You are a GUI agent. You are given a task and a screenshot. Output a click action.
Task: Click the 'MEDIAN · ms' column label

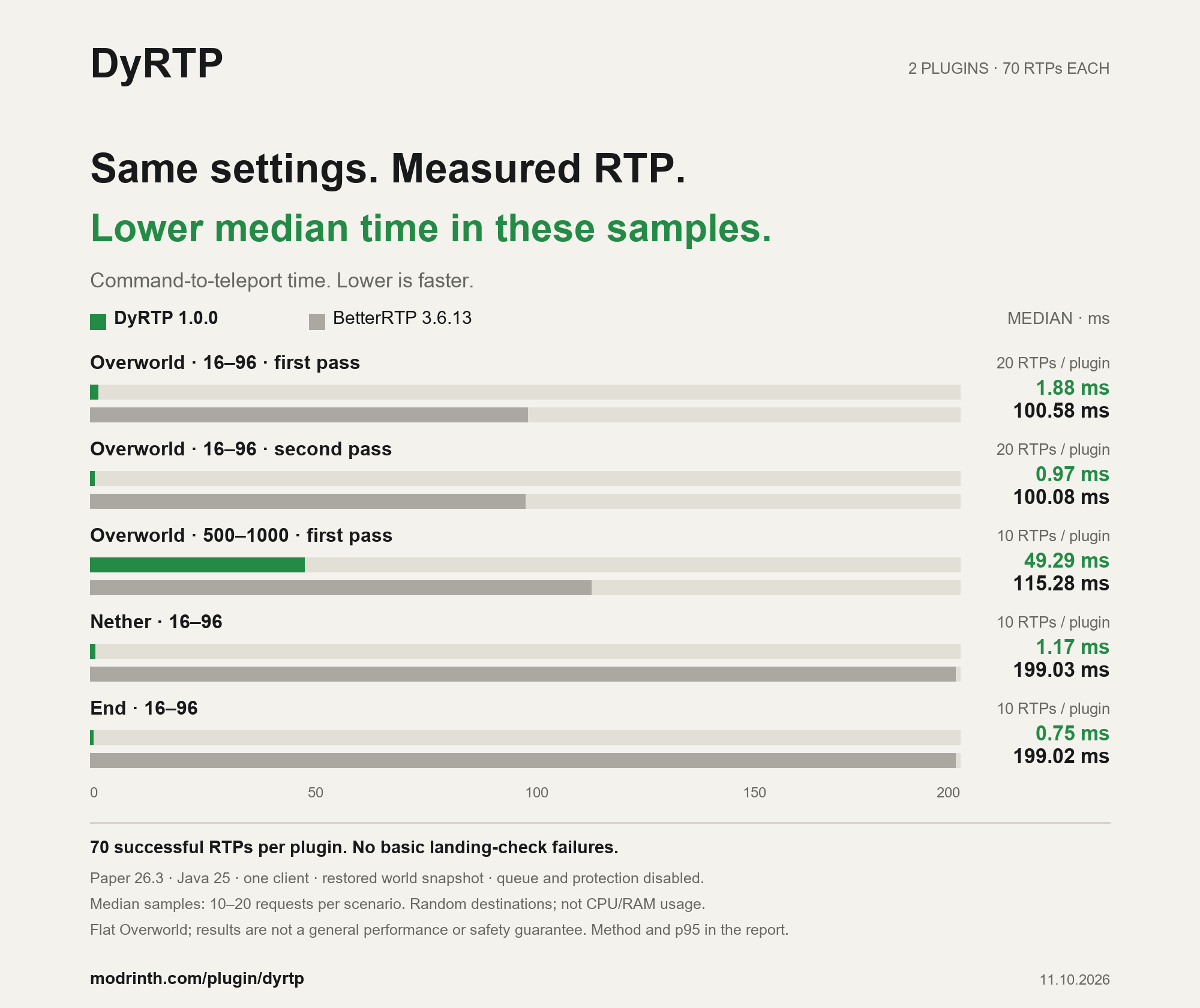(x=1058, y=319)
